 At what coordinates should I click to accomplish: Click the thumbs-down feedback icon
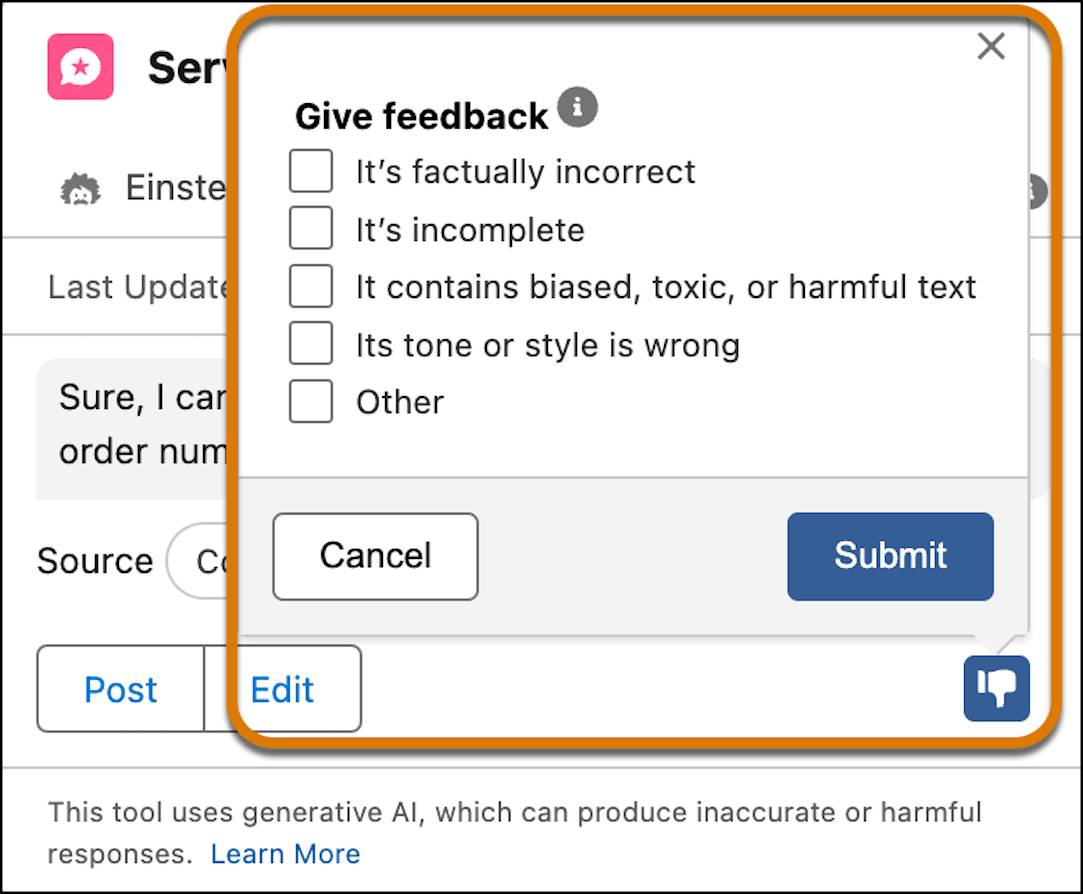(996, 688)
